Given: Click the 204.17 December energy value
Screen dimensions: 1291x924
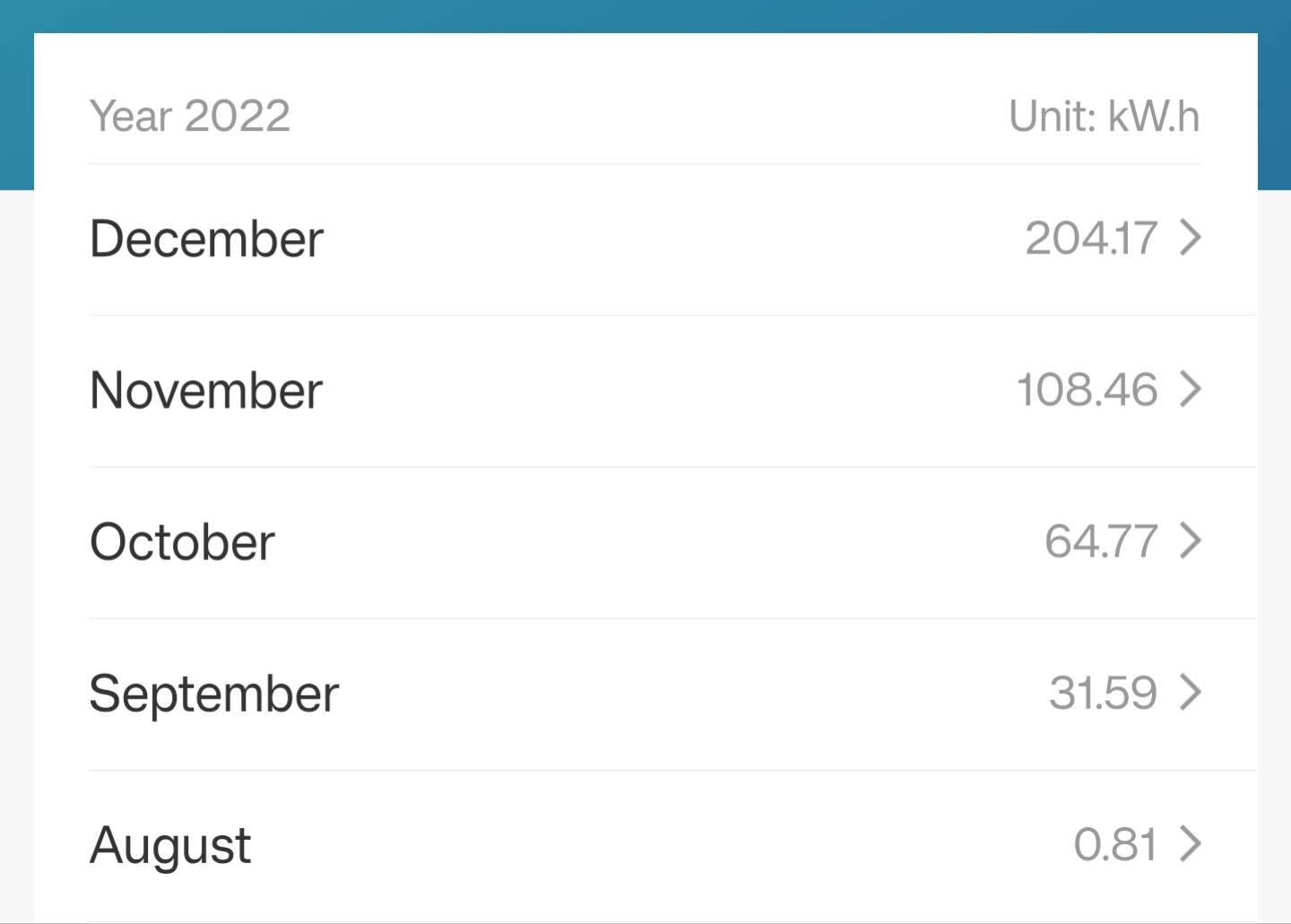Looking at the screenshot, I should click(1091, 238).
